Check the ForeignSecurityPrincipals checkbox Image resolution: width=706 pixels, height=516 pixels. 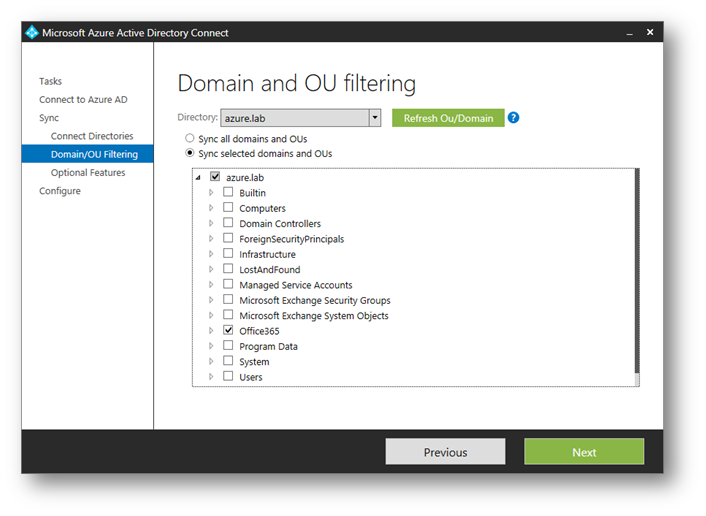(x=228, y=238)
